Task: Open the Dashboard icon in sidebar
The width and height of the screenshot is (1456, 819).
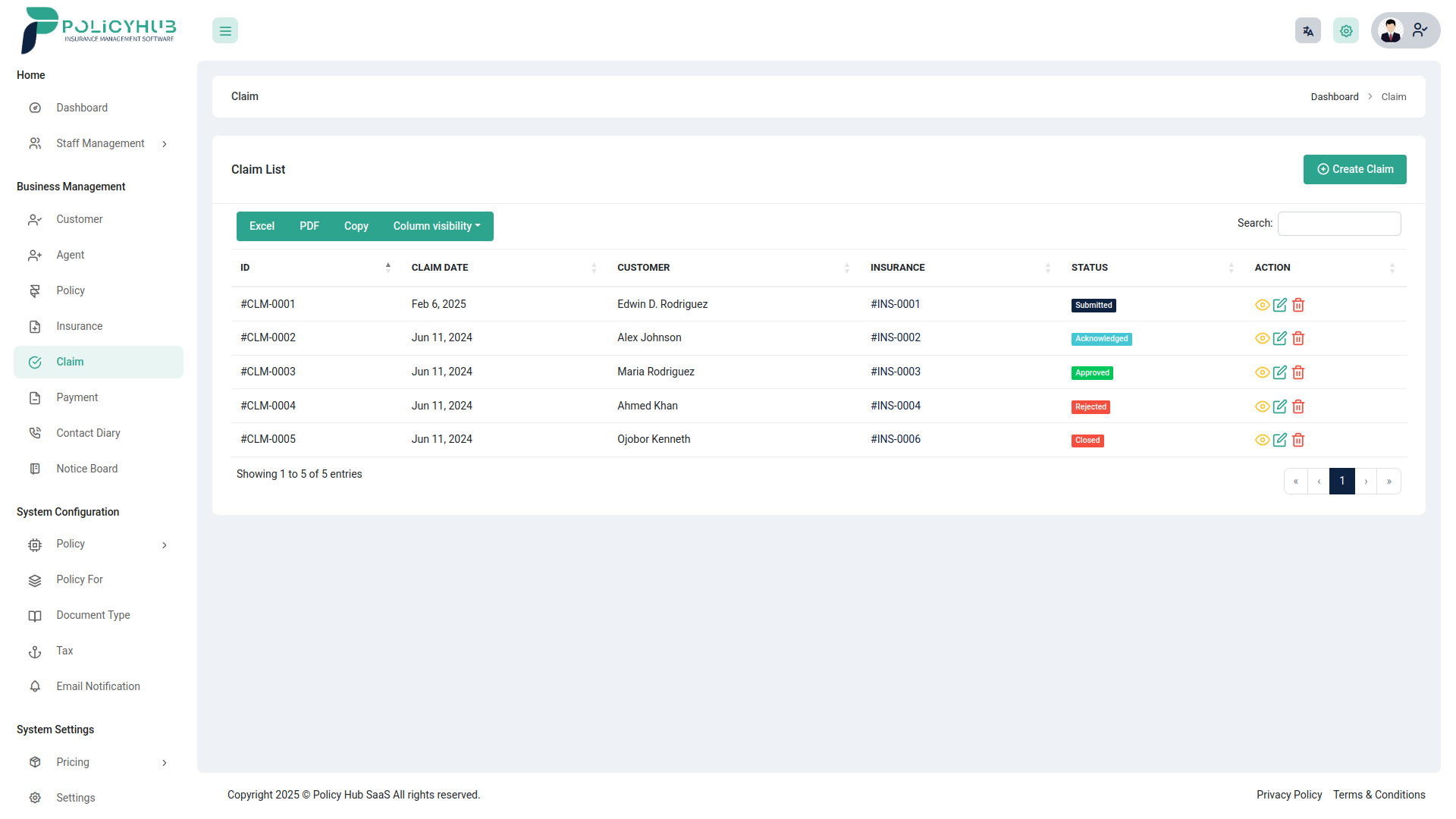Action: coord(35,108)
